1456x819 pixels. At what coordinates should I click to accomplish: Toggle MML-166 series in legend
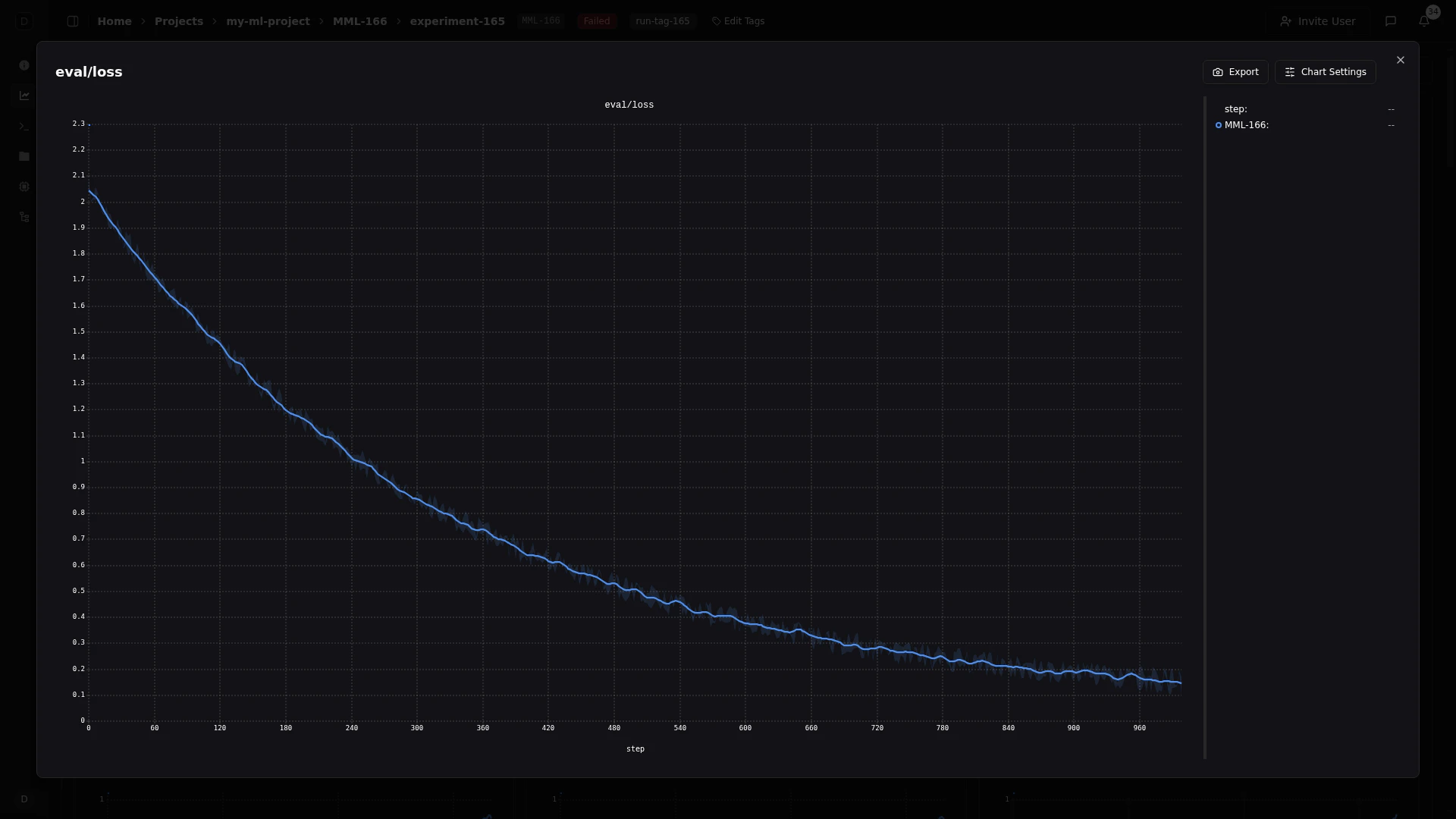(1245, 125)
